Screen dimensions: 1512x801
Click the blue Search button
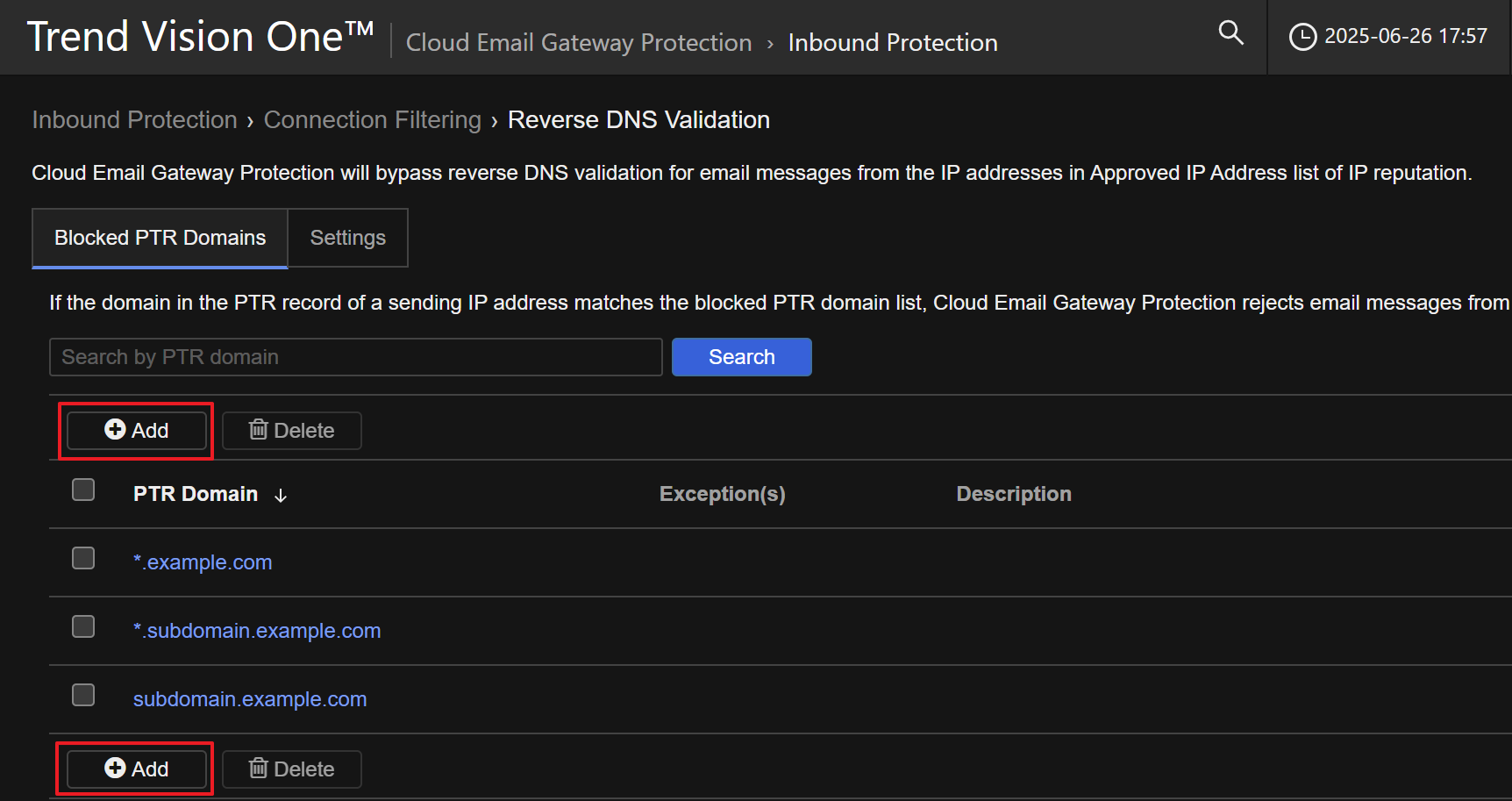[x=742, y=357]
